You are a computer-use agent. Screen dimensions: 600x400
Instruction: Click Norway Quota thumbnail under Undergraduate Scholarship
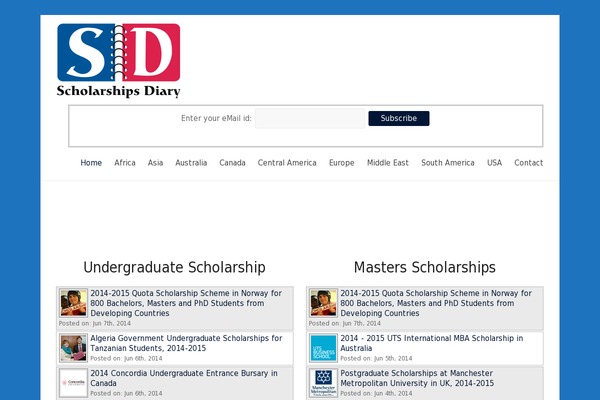click(x=73, y=303)
